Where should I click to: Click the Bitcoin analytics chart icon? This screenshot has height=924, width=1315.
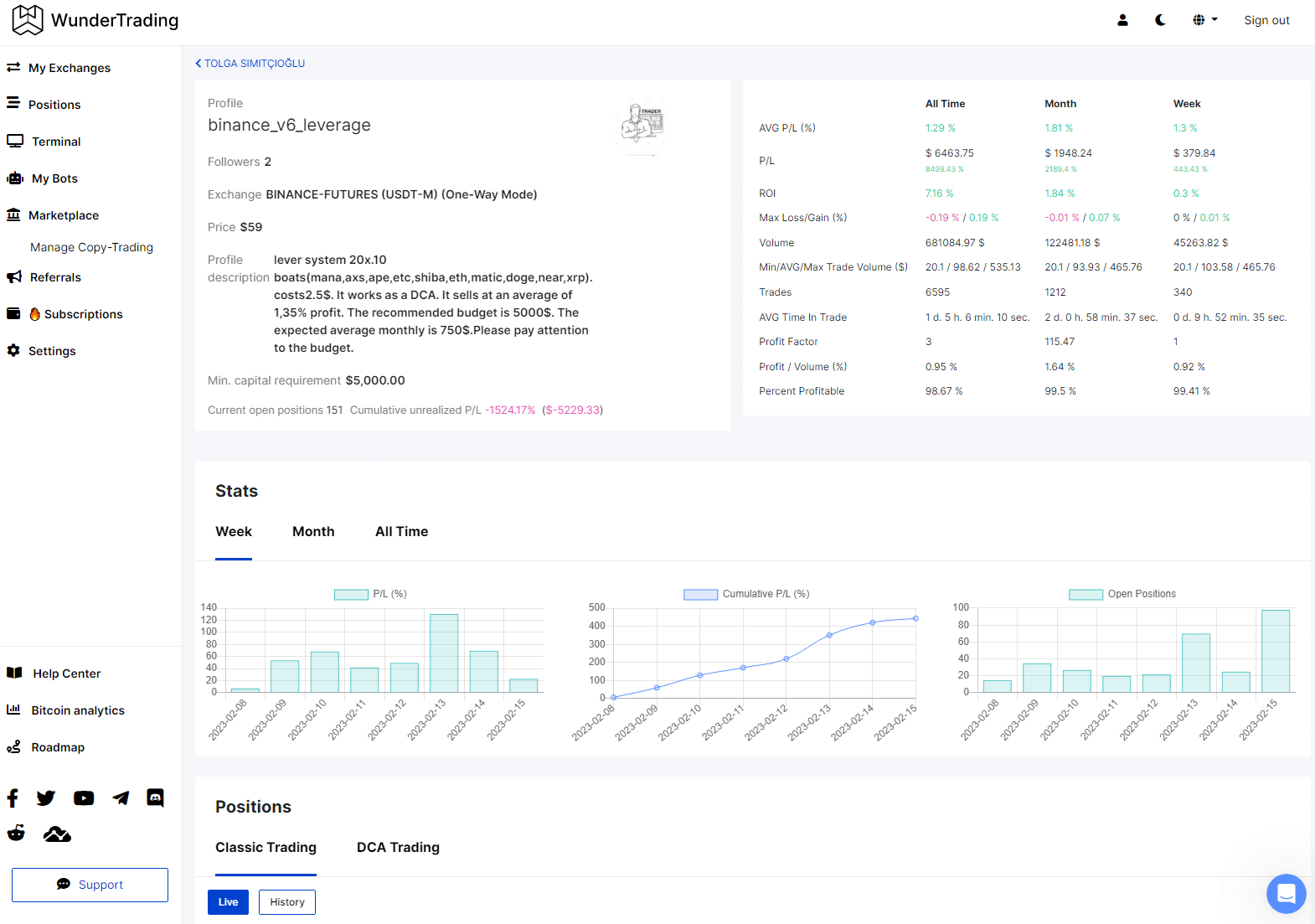(13, 710)
